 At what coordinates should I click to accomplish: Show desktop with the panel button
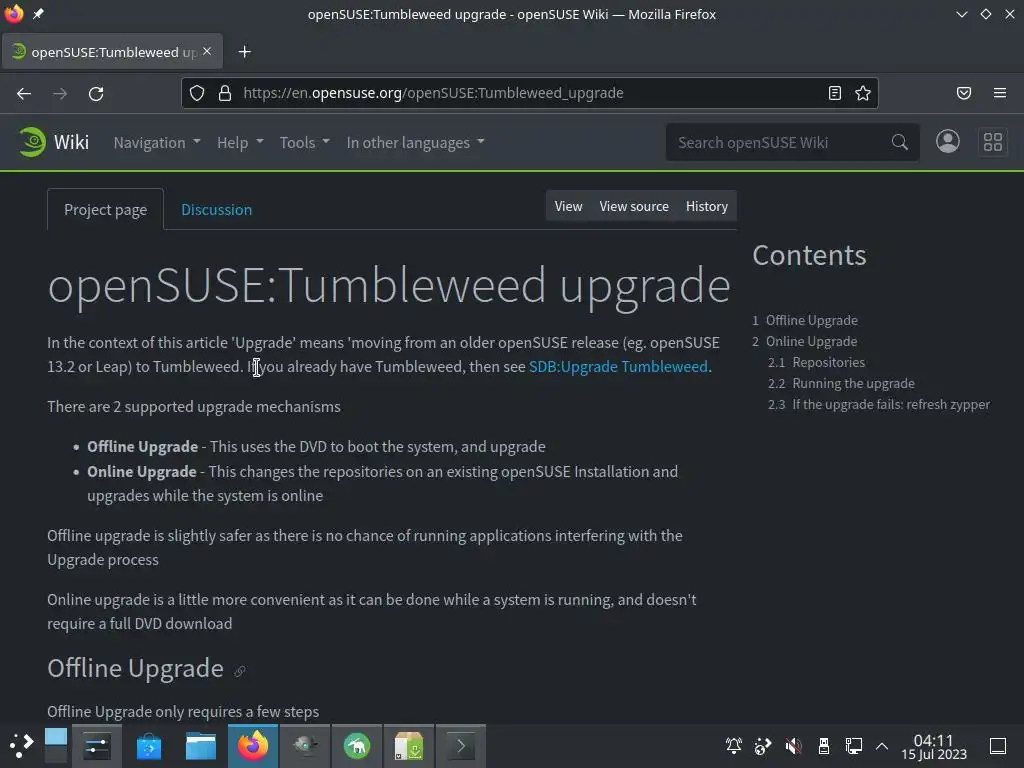point(998,746)
